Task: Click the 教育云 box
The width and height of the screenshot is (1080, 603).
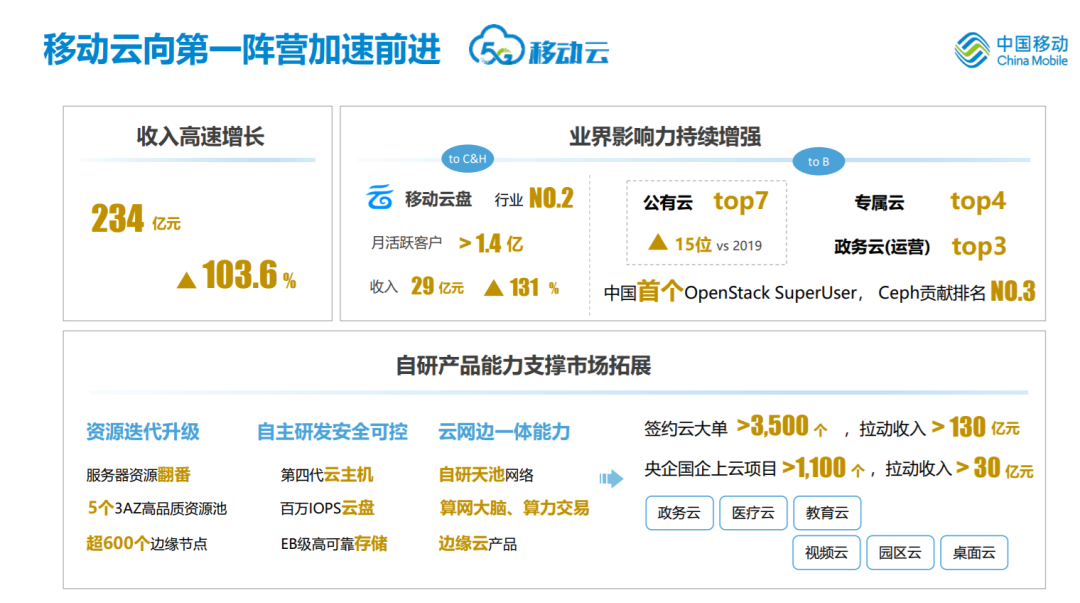Action: click(827, 513)
